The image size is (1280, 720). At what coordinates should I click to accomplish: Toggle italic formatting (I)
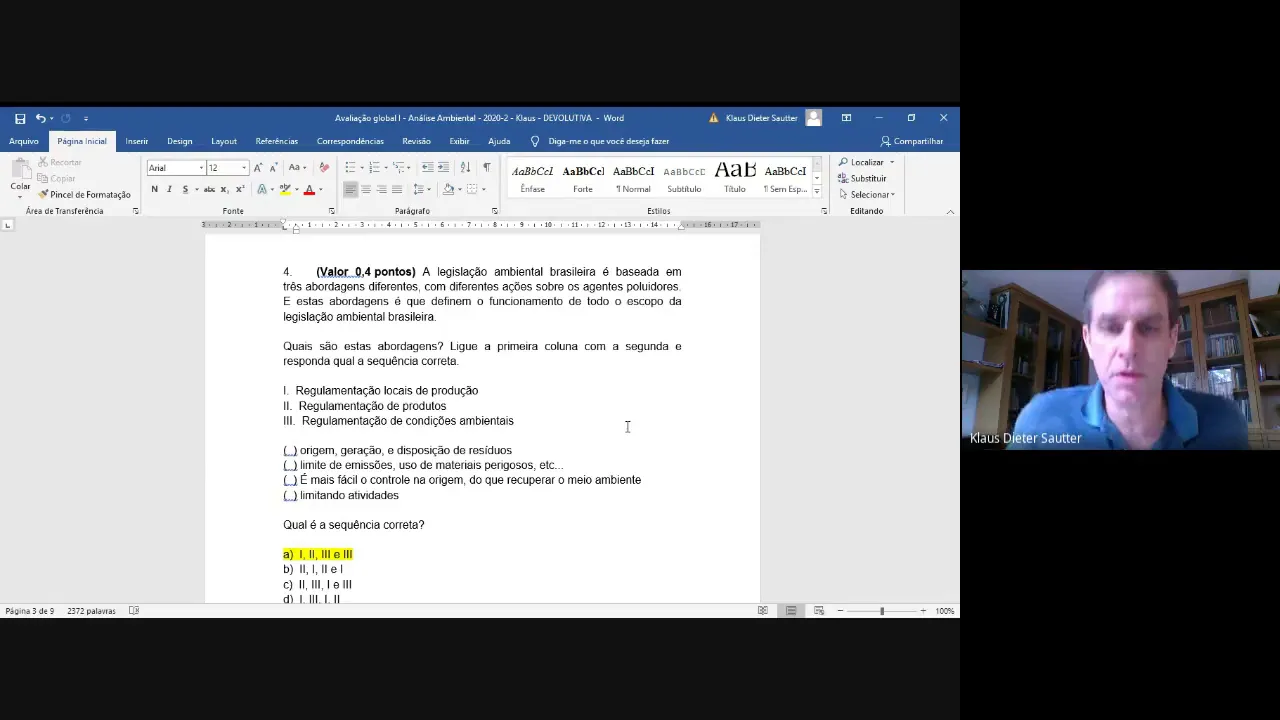pos(169,189)
